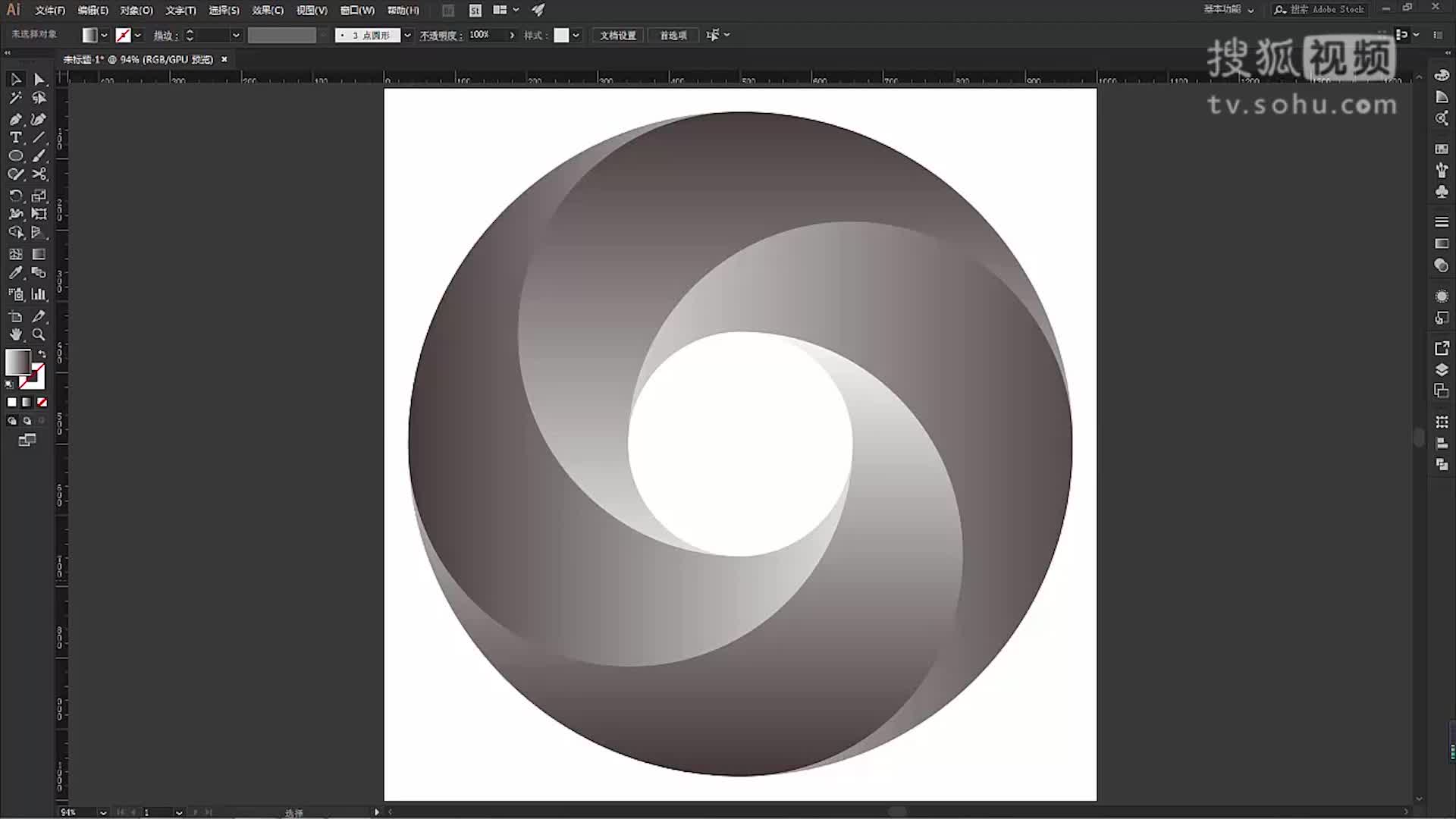The width and height of the screenshot is (1456, 819).
Task: Select the Scale tool
Action: coord(39,196)
